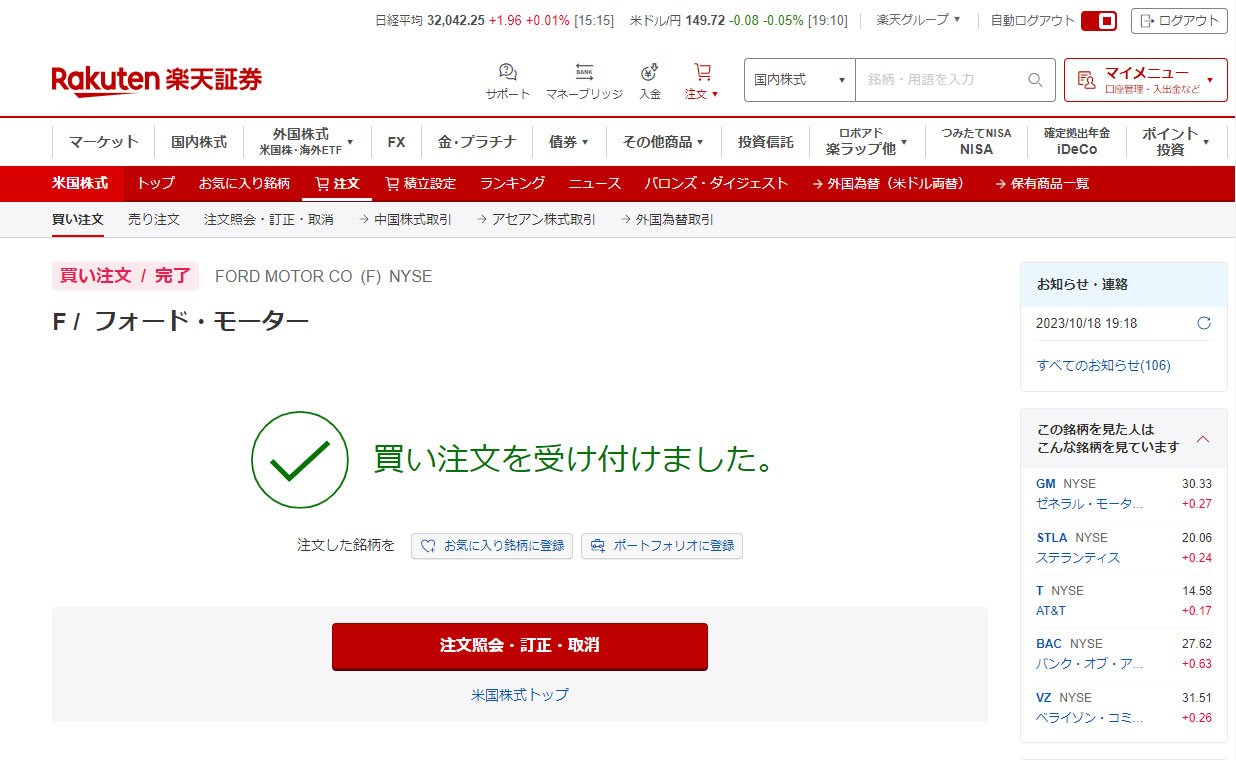Collapse the related stocks panel chevron
The image size is (1236, 760).
tap(1203, 439)
